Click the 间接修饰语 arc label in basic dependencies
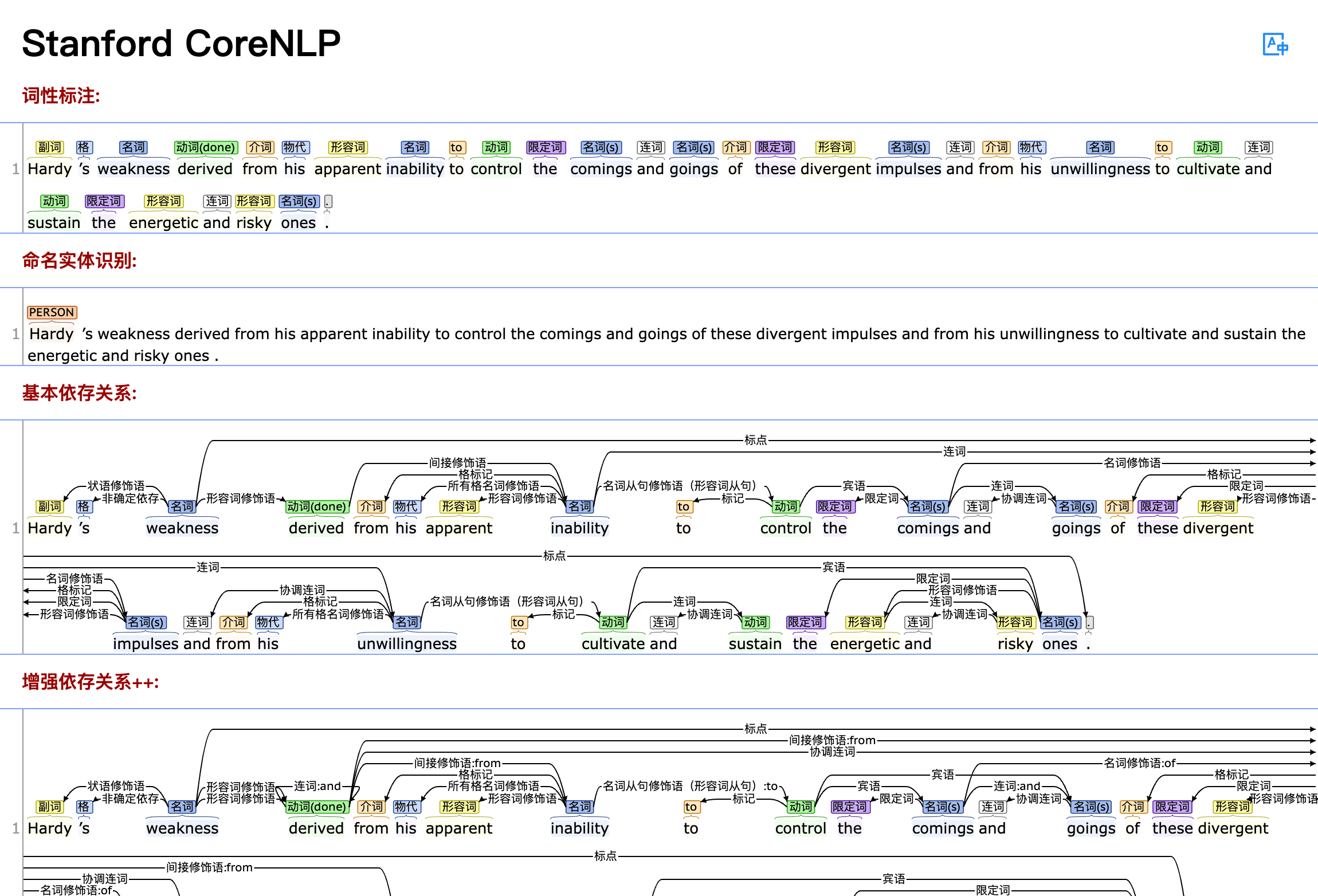Image resolution: width=1318 pixels, height=896 pixels. [457, 462]
